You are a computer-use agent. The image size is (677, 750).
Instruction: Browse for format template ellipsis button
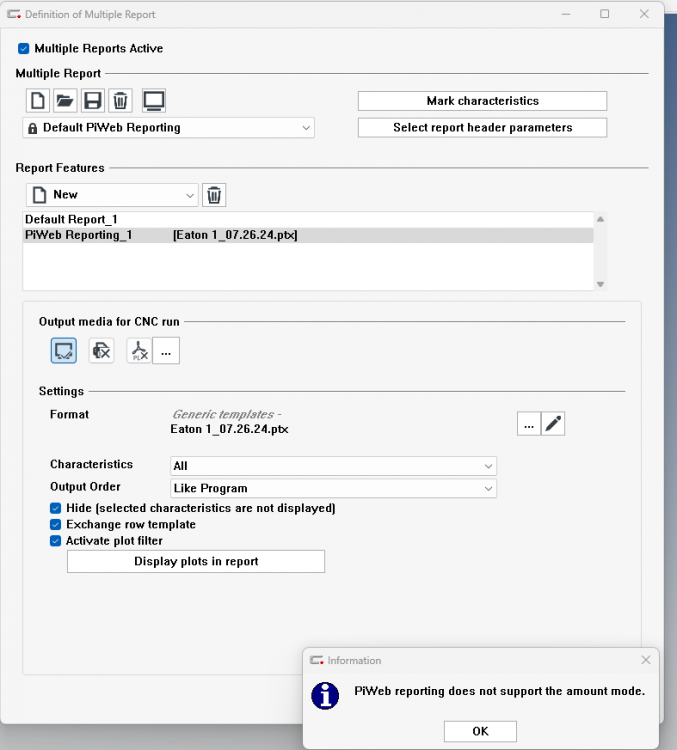pyautogui.click(x=529, y=424)
